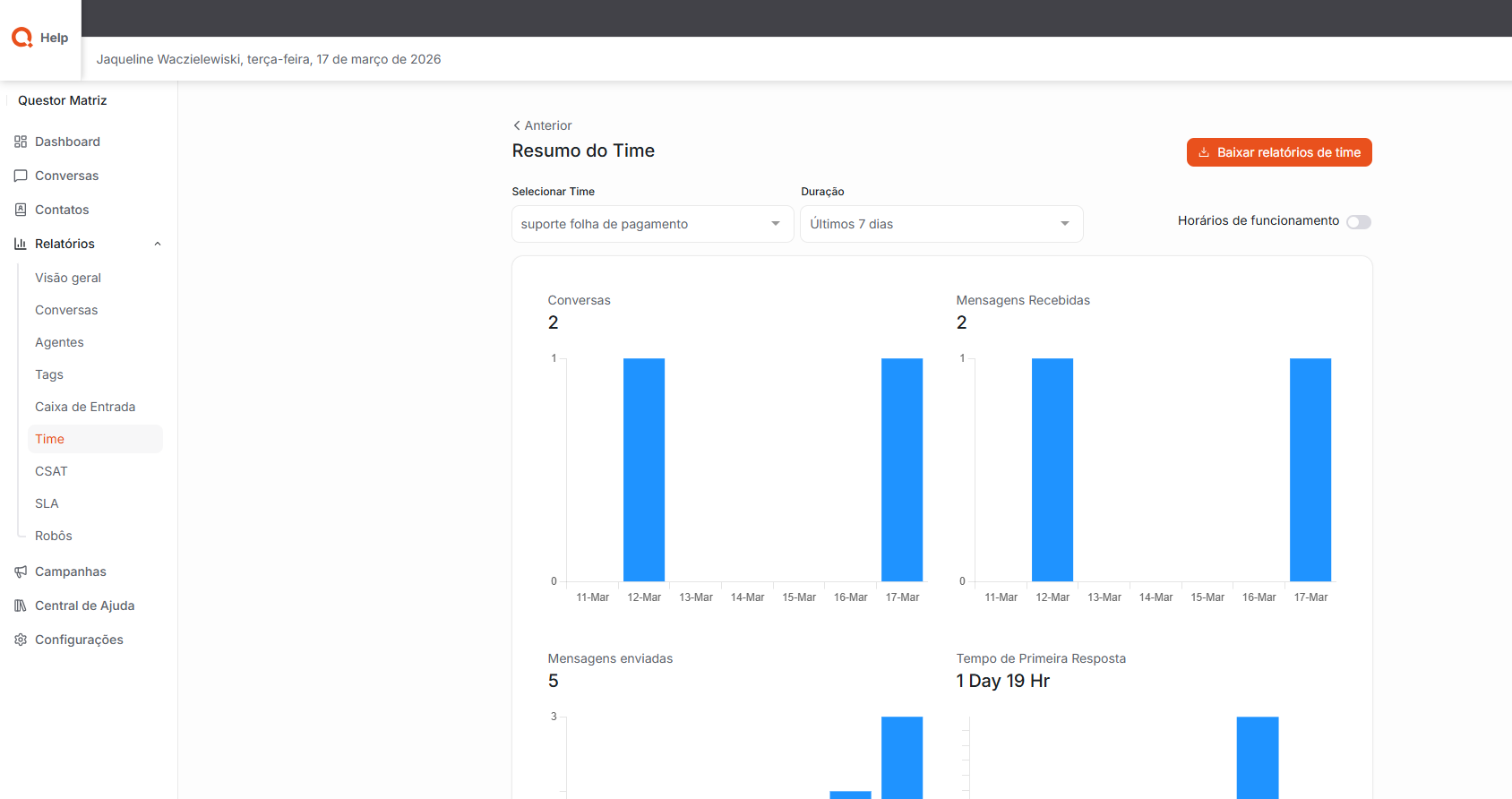Screen dimensions: 1512x799
Task: Click the Conversas chat bubble icon
Action: click(x=21, y=176)
